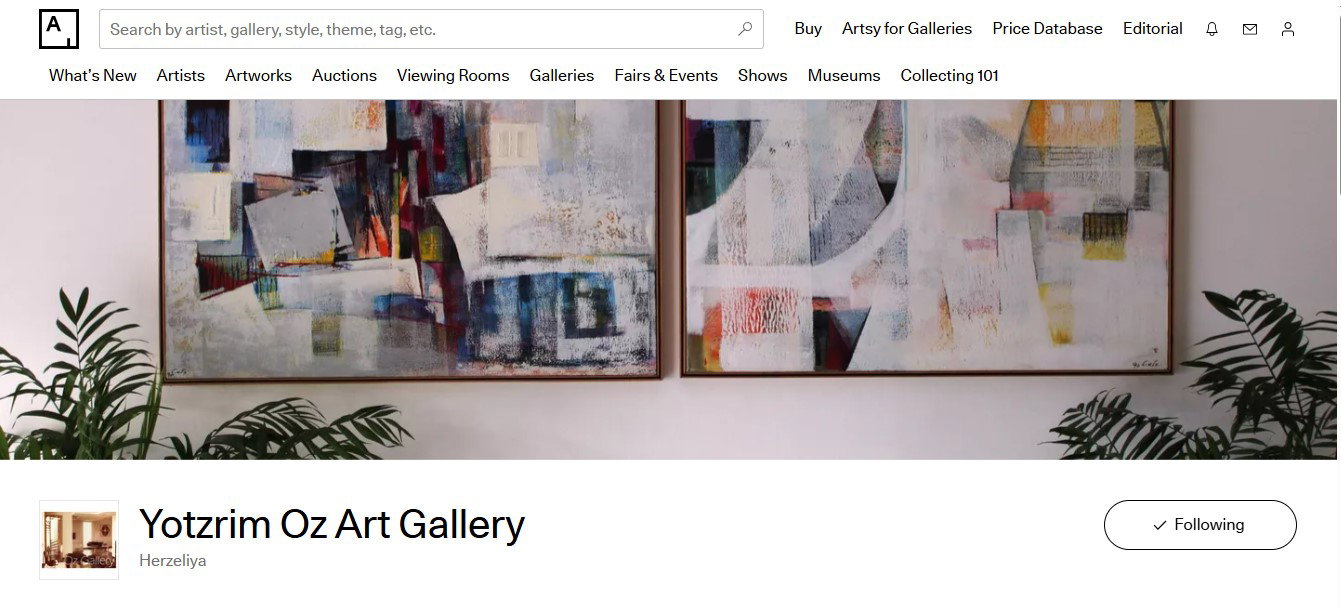Navigate to Viewing Rooms
This screenshot has width=1341, height=608.
tap(453, 75)
